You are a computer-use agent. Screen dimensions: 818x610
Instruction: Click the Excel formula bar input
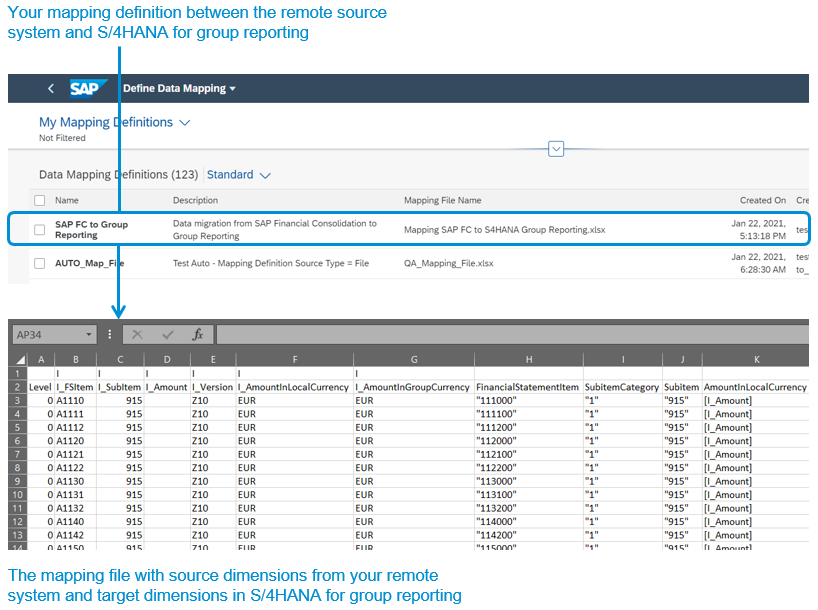(x=512, y=334)
